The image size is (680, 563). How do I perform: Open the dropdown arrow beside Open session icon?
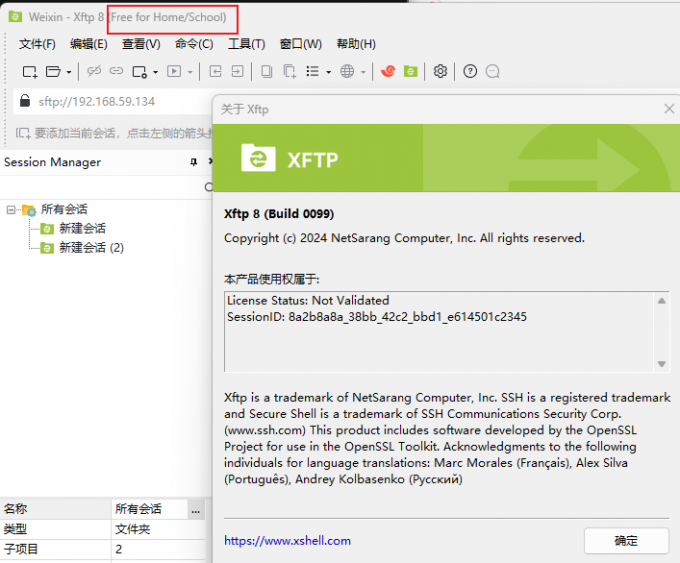(x=69, y=72)
